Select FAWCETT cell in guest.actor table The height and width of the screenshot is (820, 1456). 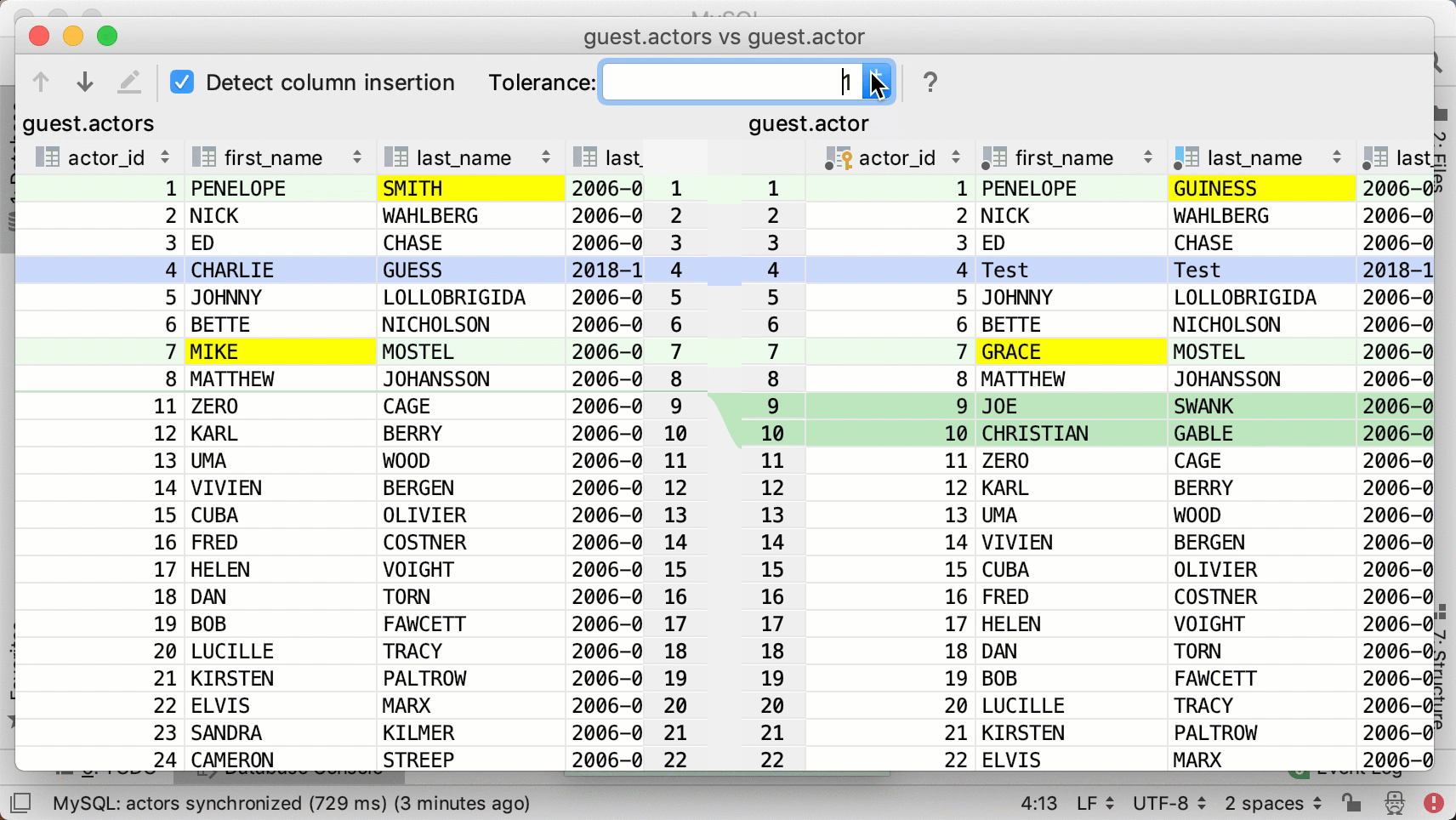pos(1261,679)
